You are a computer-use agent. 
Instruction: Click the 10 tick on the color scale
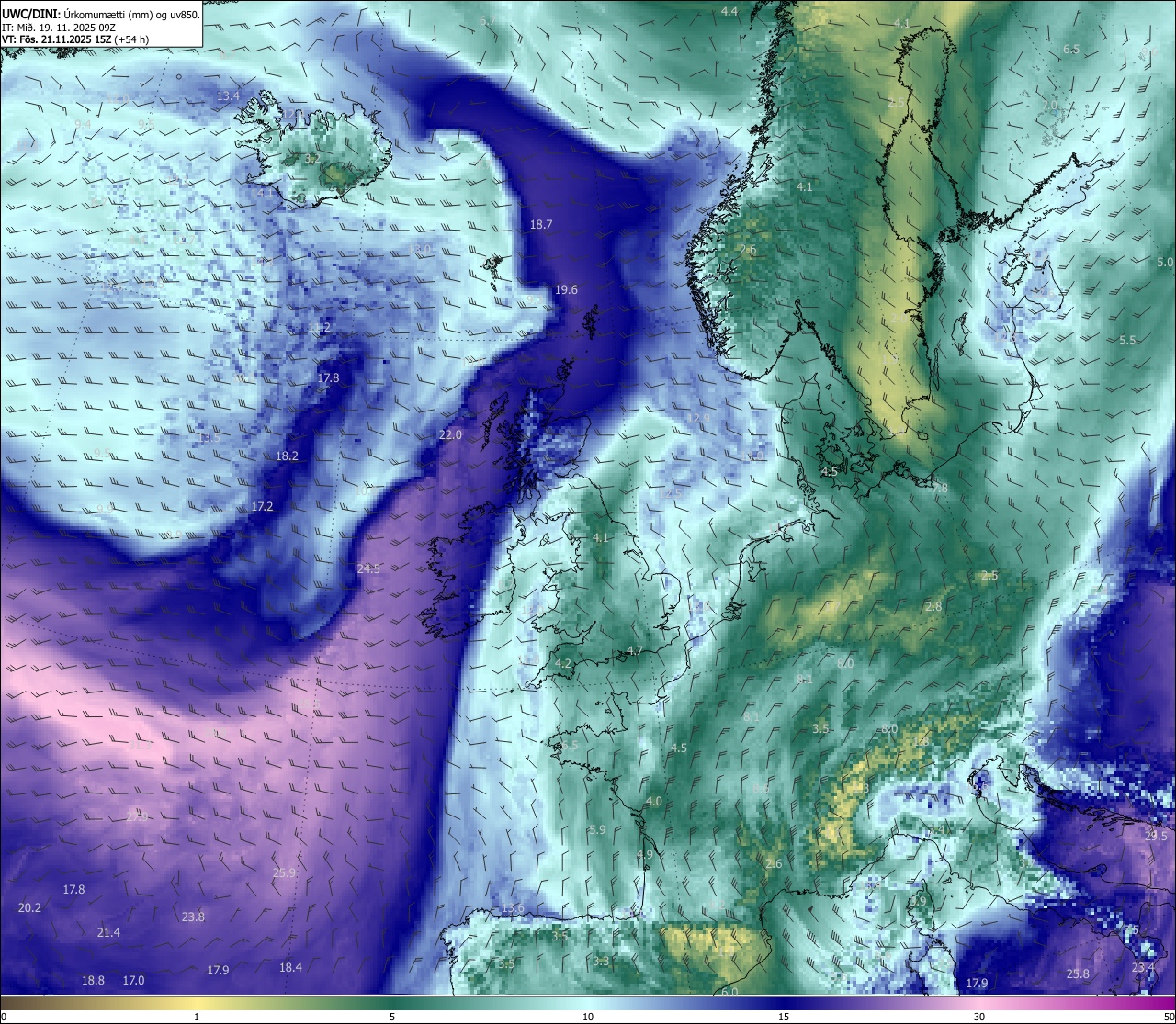pos(588,1017)
